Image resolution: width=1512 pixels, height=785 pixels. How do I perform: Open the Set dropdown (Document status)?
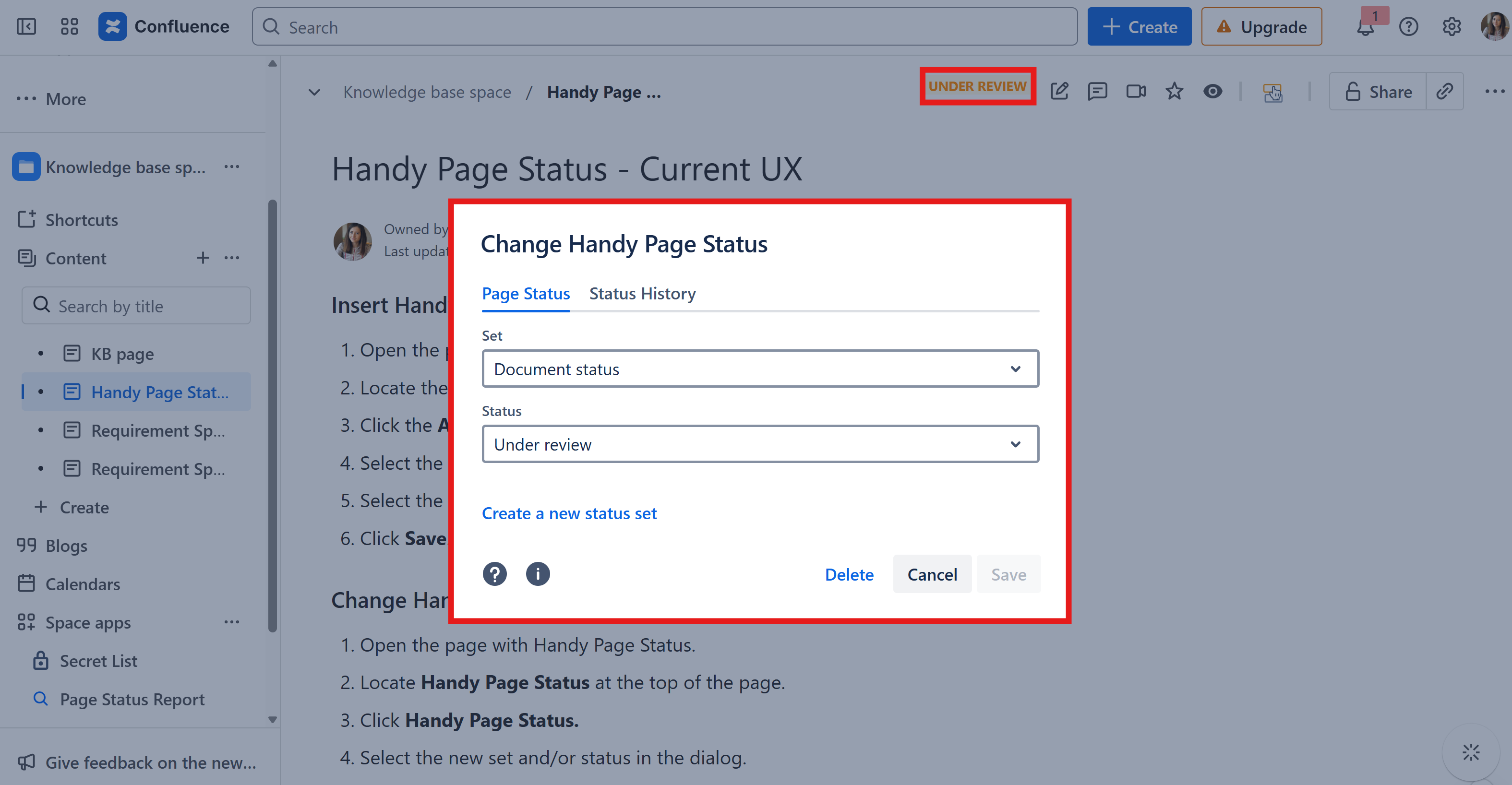(759, 369)
